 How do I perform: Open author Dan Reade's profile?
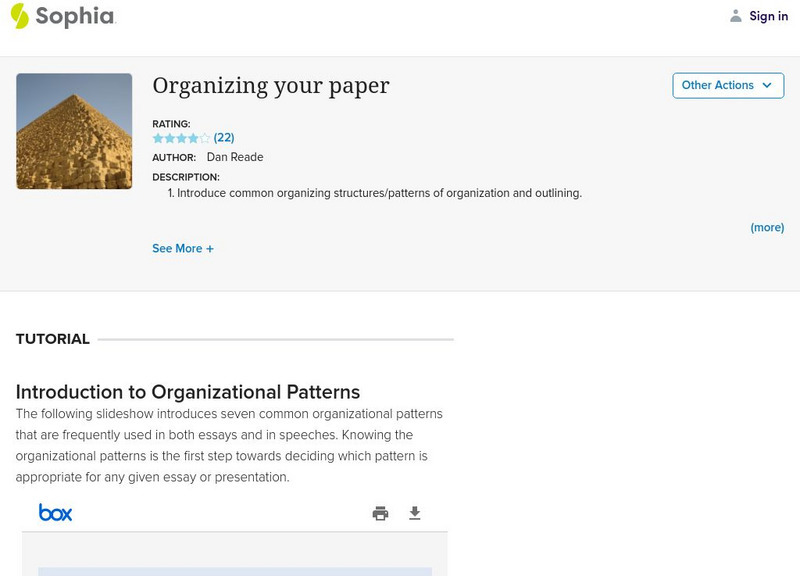coord(235,157)
